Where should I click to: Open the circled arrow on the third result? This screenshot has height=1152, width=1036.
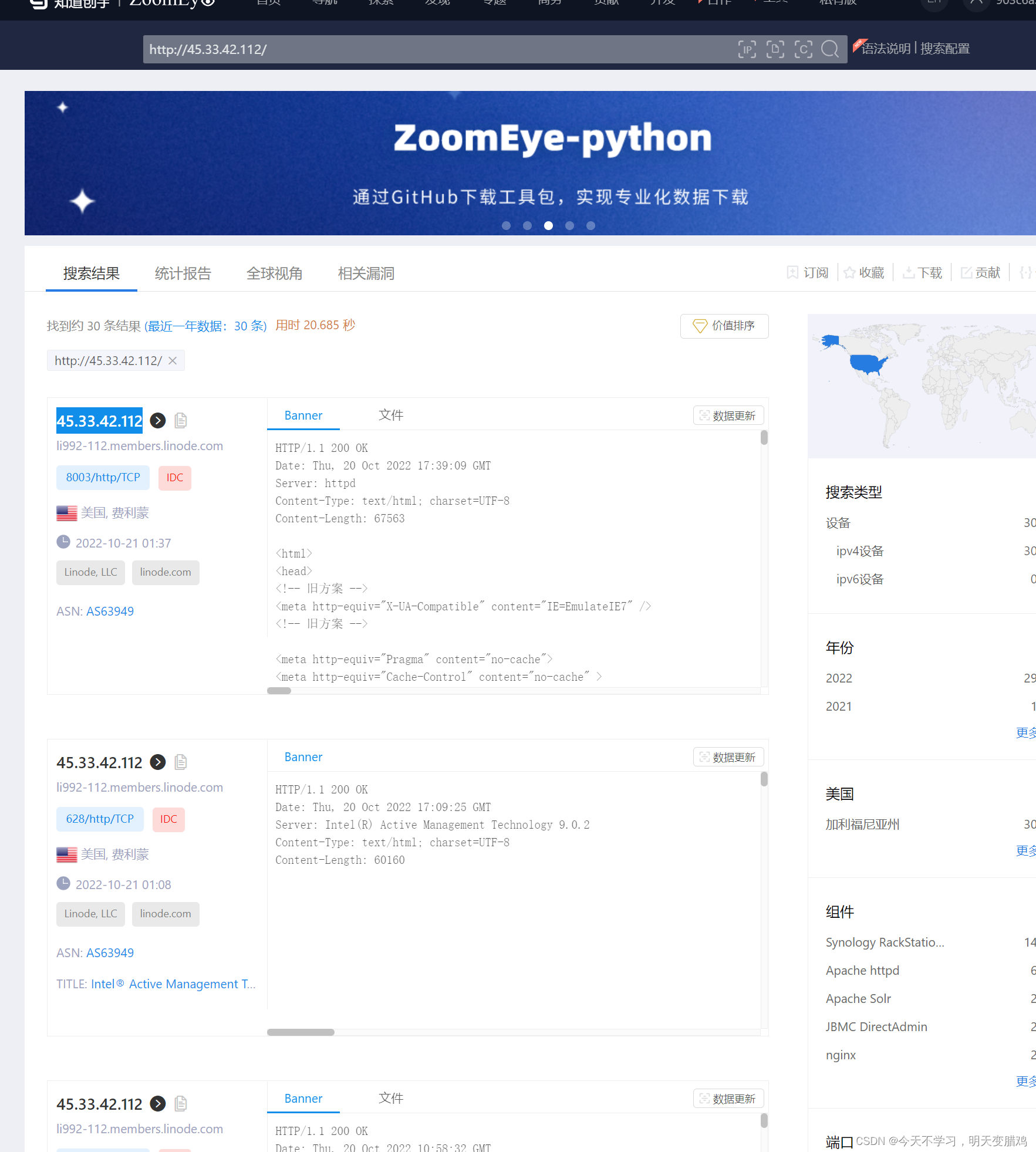tap(158, 1103)
